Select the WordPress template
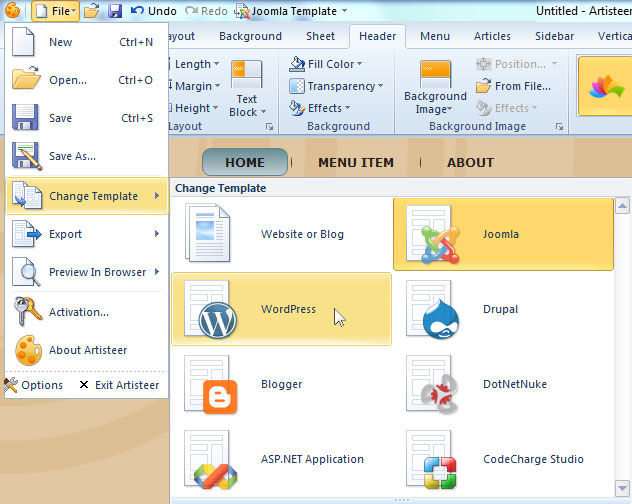 (x=281, y=309)
